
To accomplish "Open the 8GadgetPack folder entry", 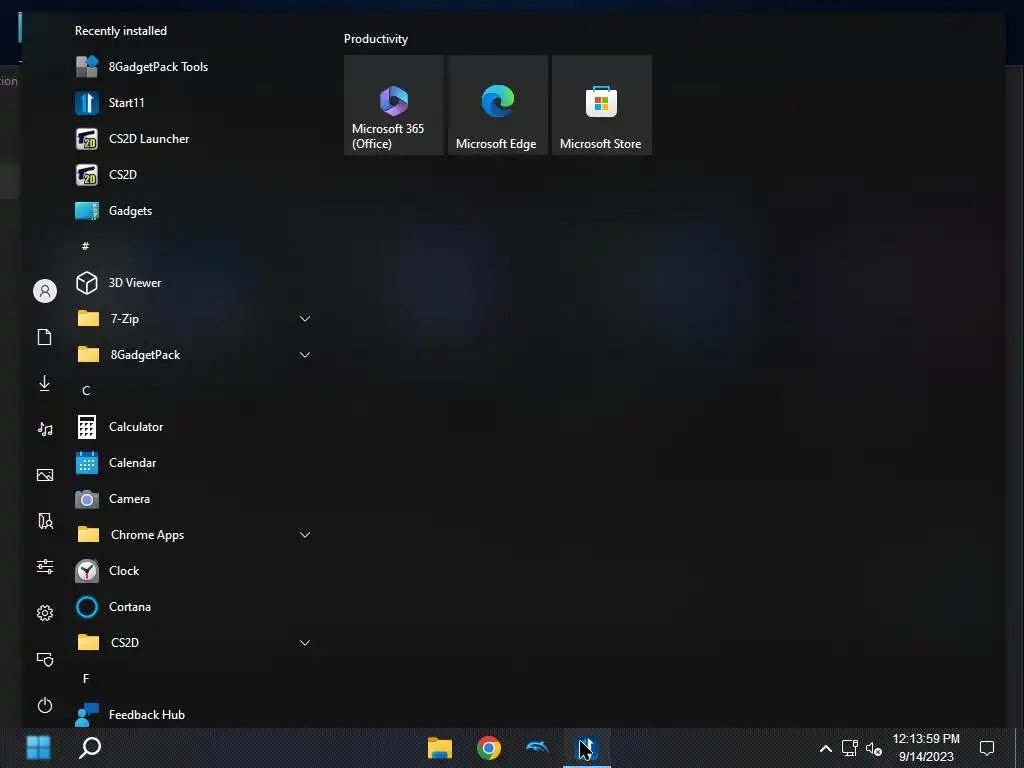I will pyautogui.click(x=193, y=355).
